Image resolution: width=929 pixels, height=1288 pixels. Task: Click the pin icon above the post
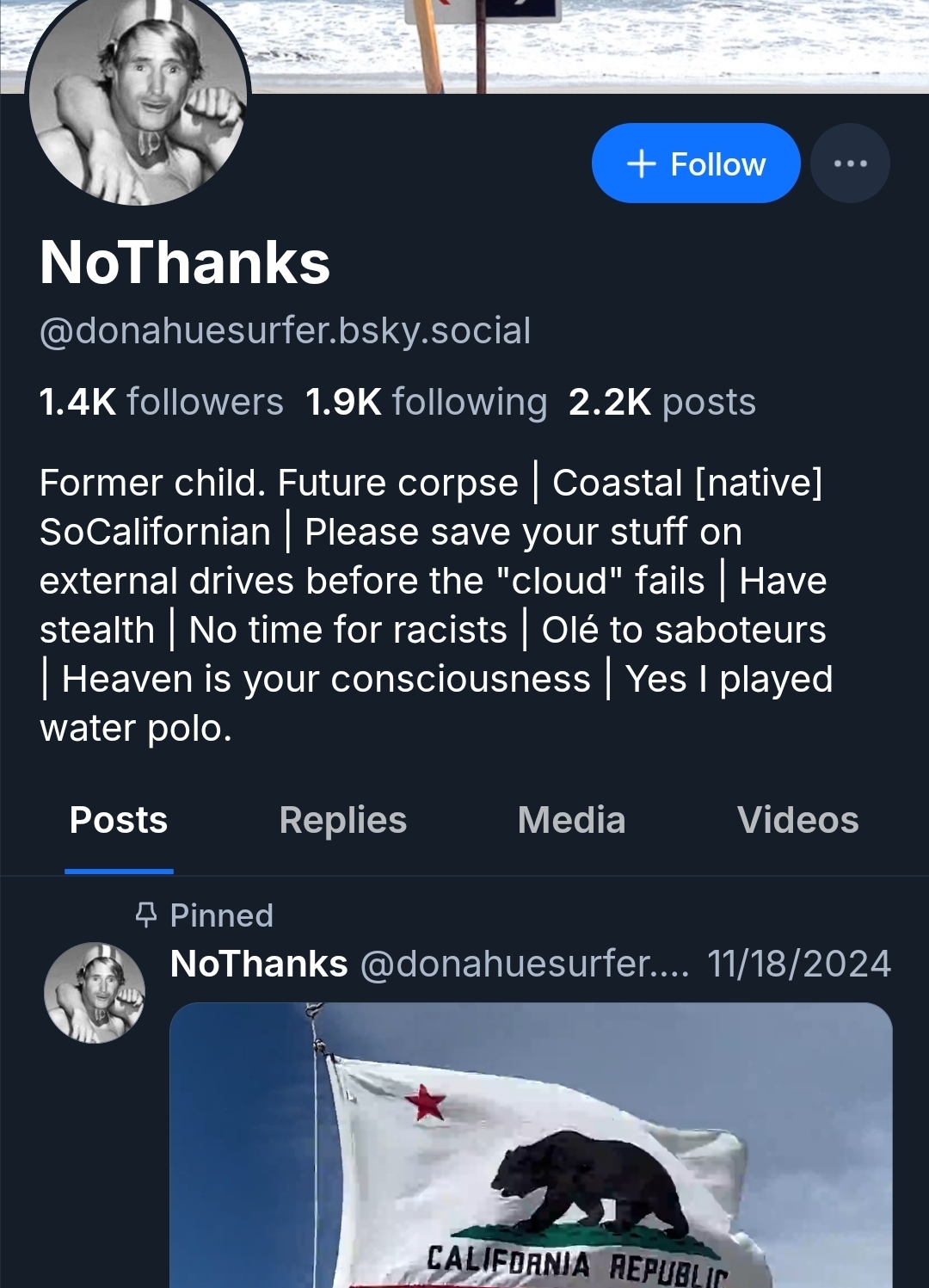(x=146, y=915)
